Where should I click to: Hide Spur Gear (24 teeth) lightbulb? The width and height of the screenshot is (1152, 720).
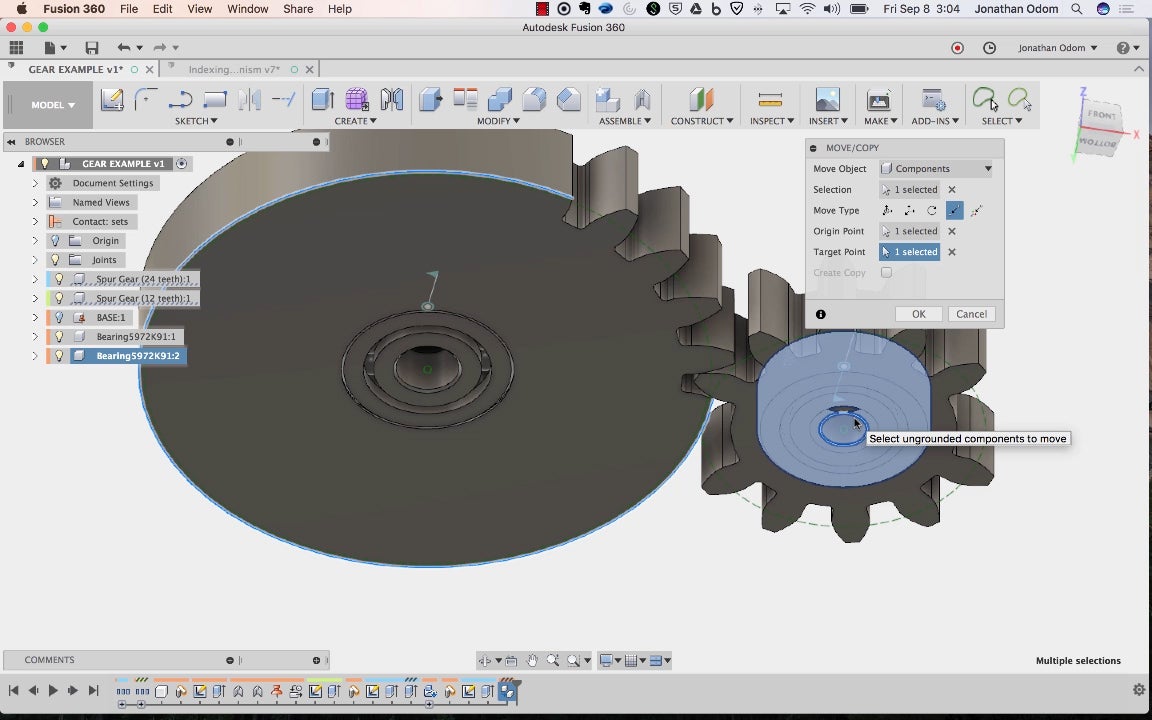[59, 279]
